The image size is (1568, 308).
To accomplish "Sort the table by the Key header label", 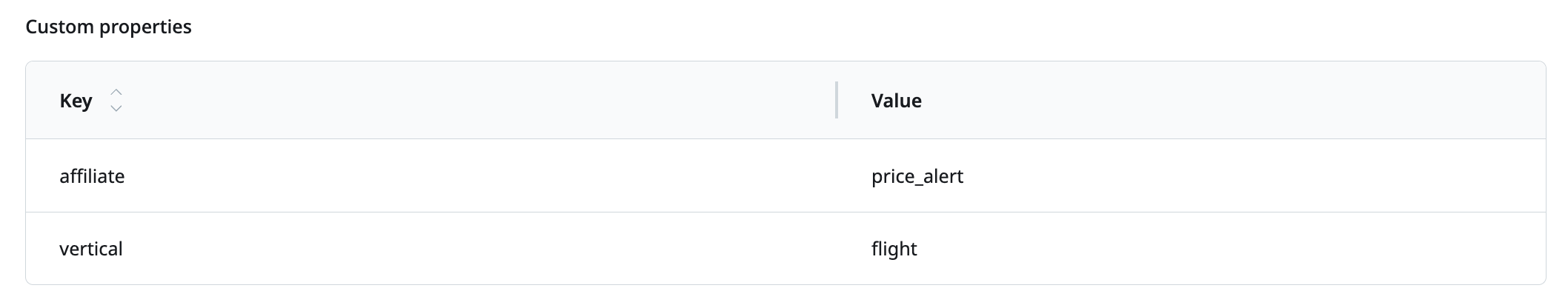I will tap(76, 101).
